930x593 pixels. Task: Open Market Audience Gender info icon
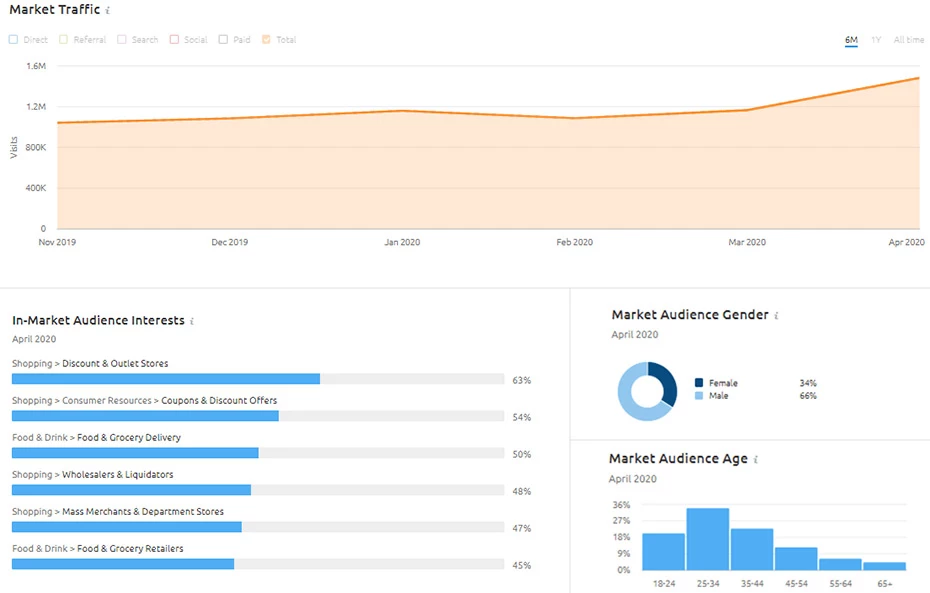[x=776, y=315]
